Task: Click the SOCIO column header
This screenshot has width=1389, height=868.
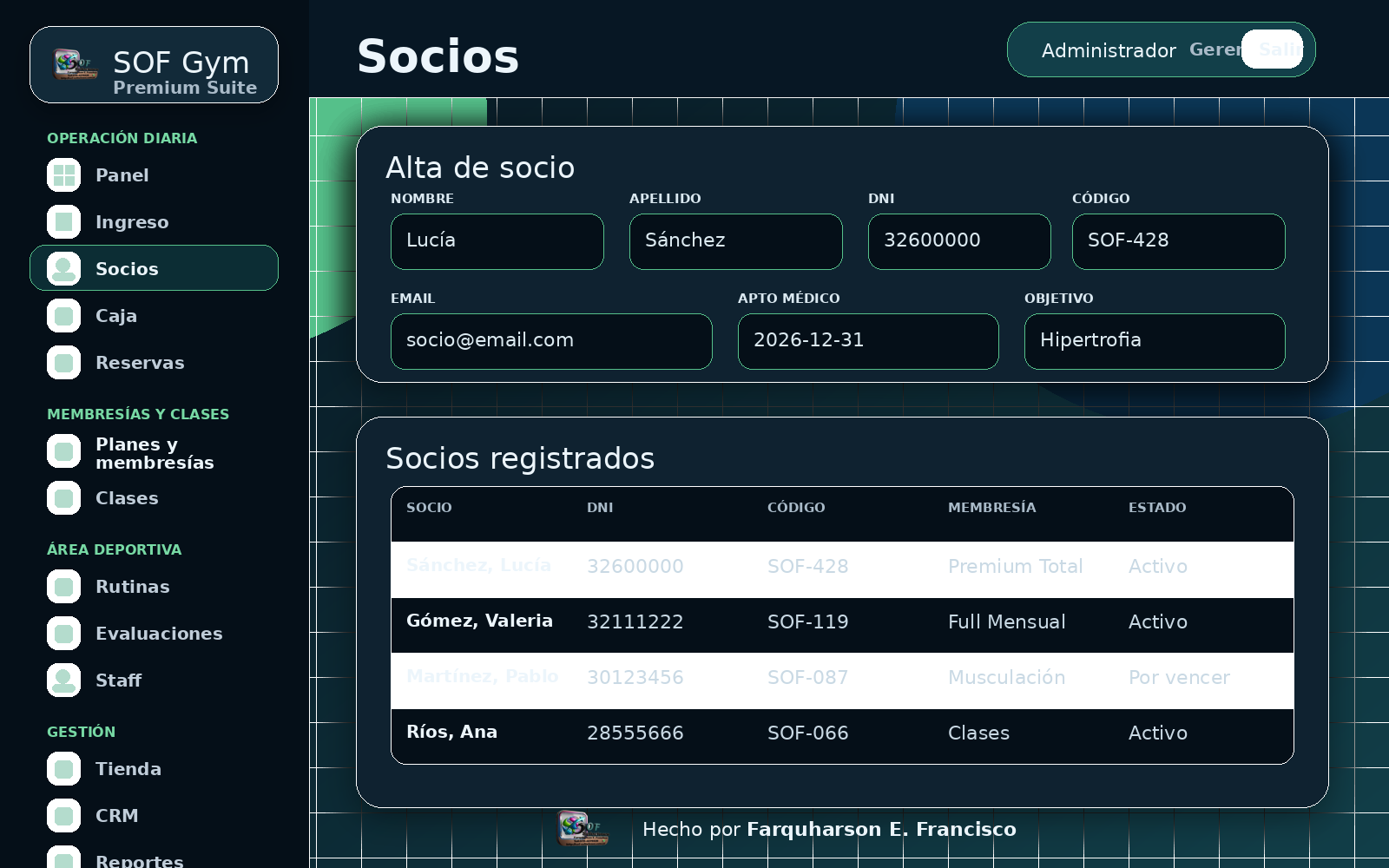Action: point(429,508)
